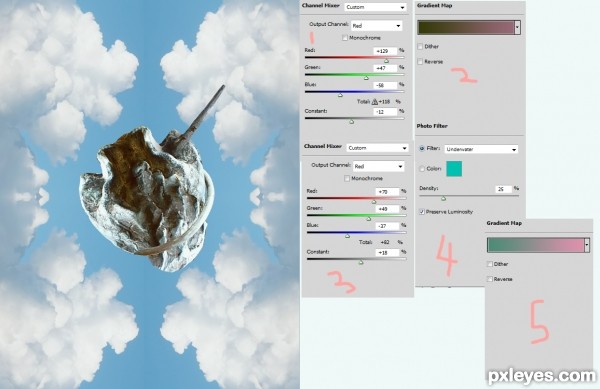Tick Dither under the green-to-pink gradient
This screenshot has height=389, width=600.
tap(489, 264)
